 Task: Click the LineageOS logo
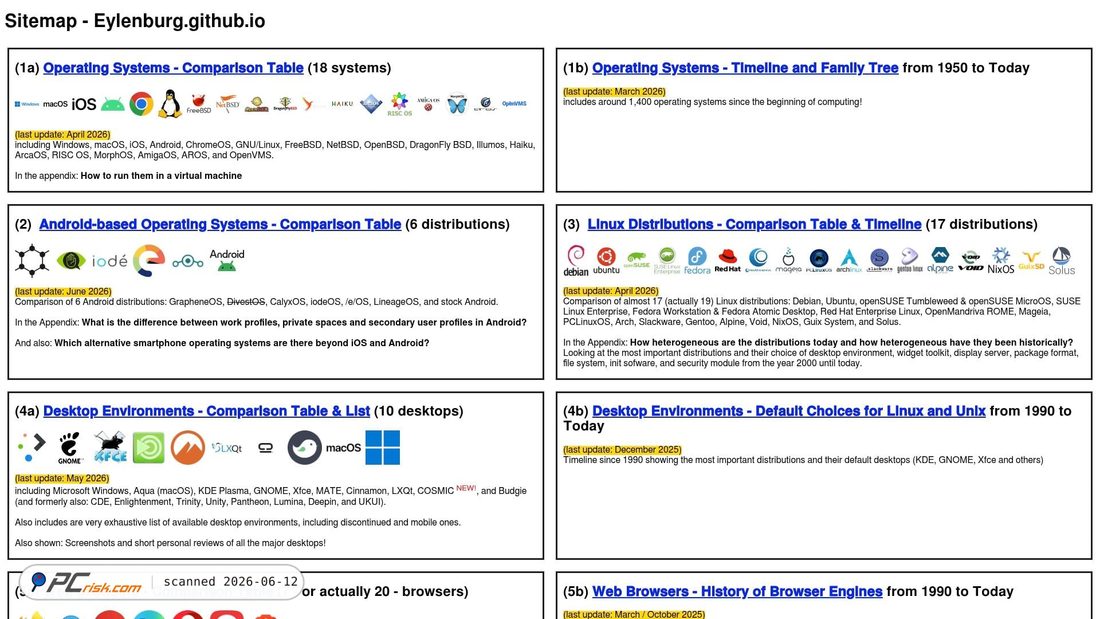187,262
